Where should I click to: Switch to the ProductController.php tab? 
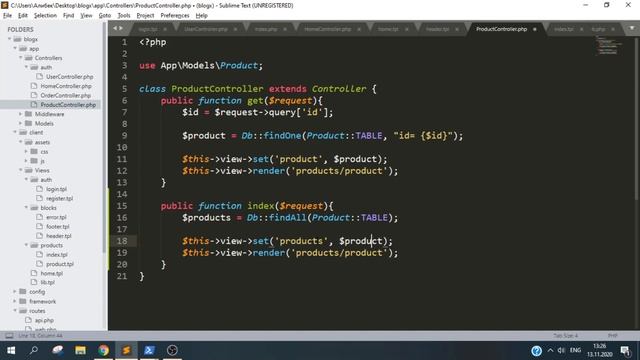pos(501,29)
